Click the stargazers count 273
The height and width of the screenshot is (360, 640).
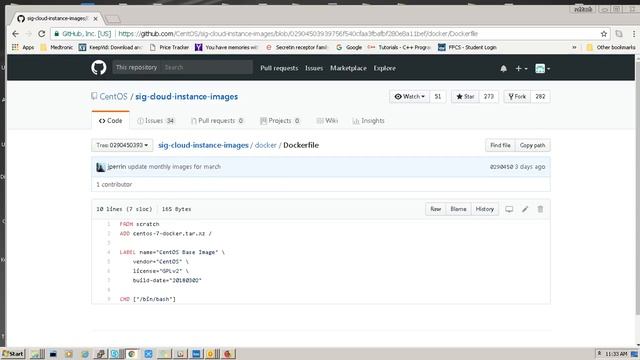click(488, 97)
